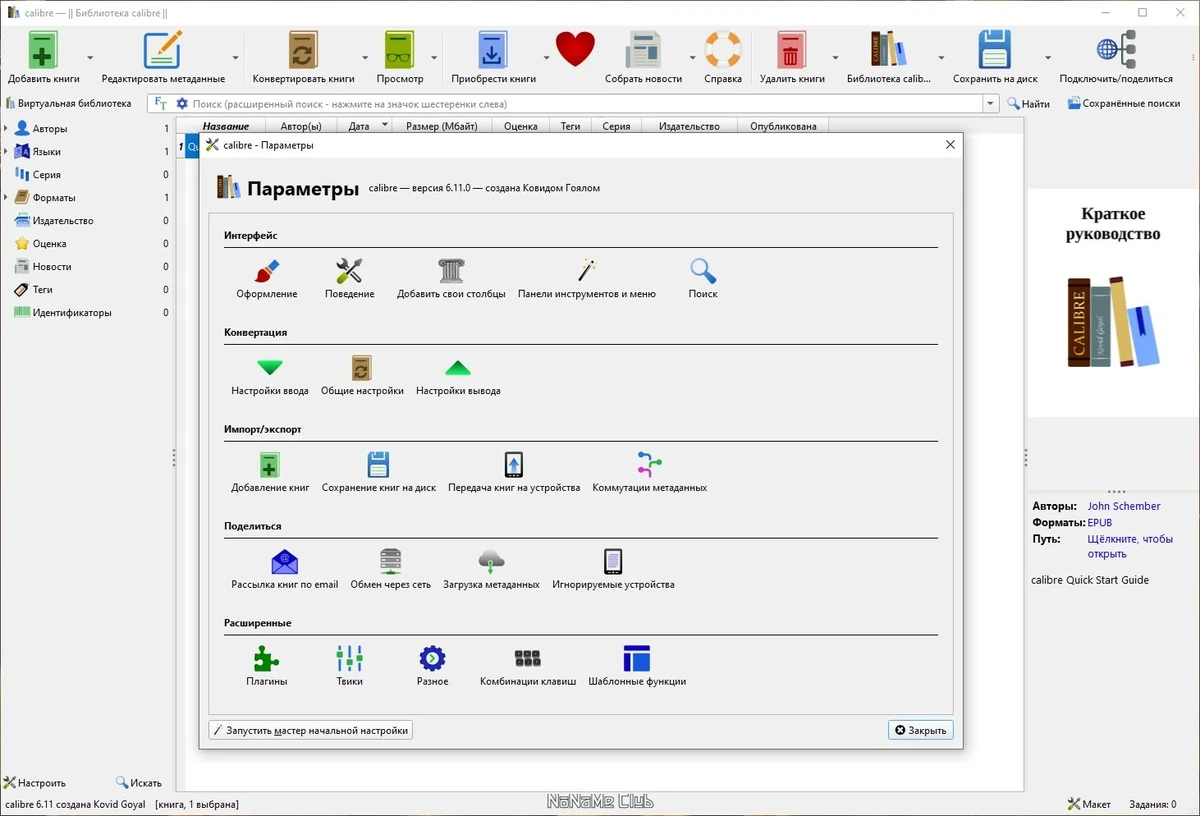The width and height of the screenshot is (1200, 816).
Task: Click Найти search button
Action: 1028,104
